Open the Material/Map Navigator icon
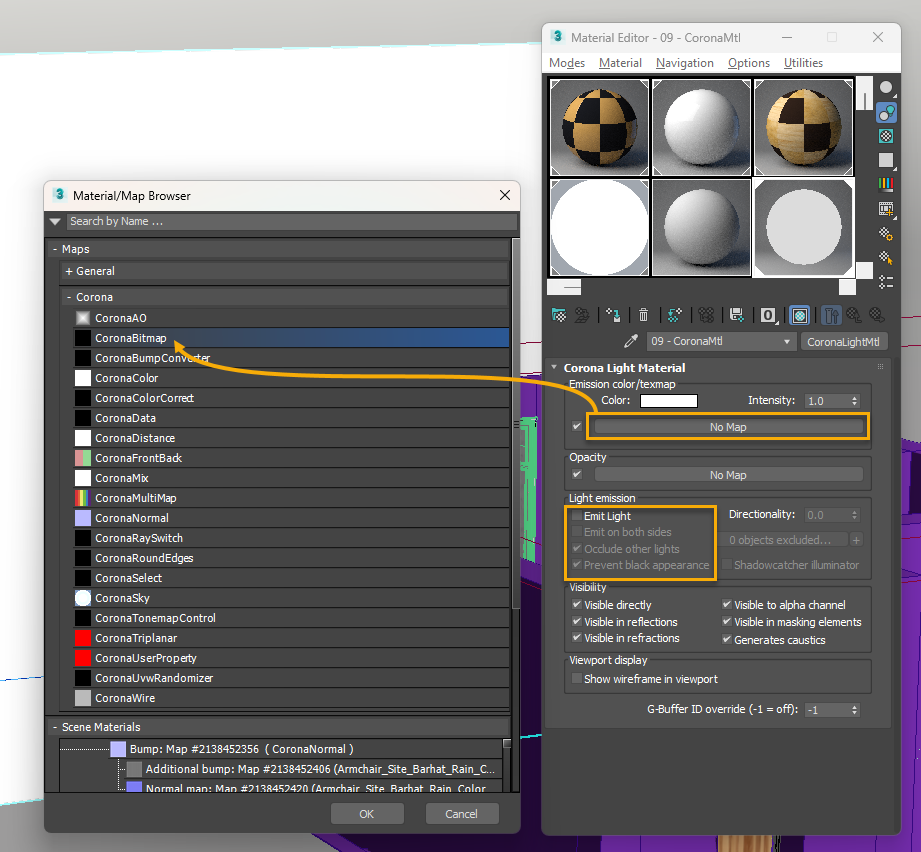Image resolution: width=921 pixels, height=852 pixels. 886,282
